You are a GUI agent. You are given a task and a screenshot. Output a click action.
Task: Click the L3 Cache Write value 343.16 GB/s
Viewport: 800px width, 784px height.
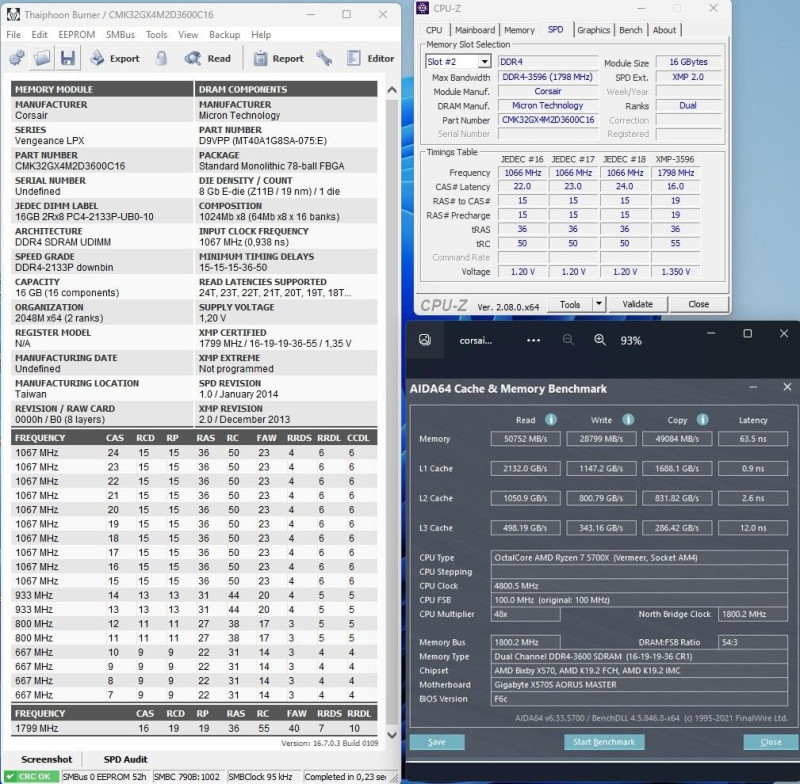coord(601,528)
